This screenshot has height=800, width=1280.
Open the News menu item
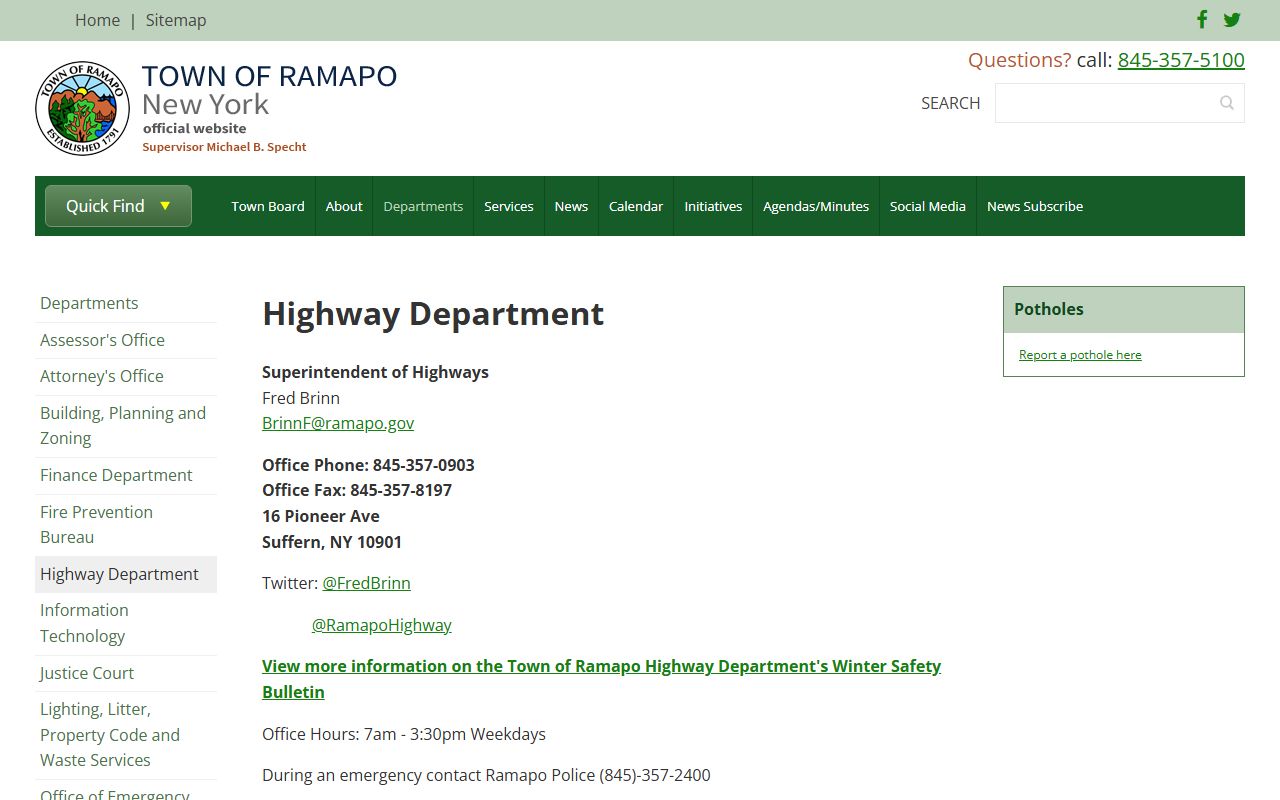(571, 206)
